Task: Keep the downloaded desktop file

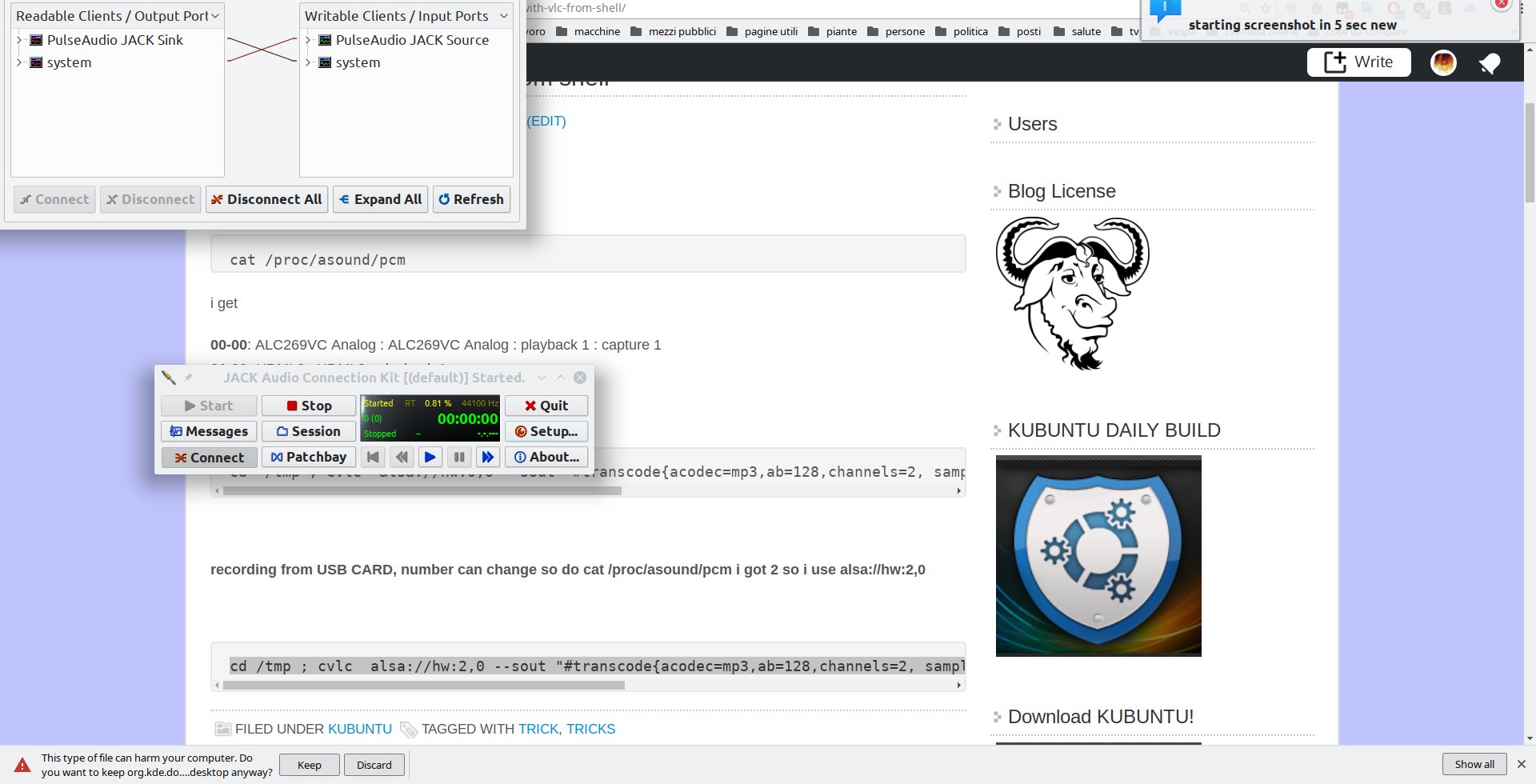Action: [x=310, y=765]
